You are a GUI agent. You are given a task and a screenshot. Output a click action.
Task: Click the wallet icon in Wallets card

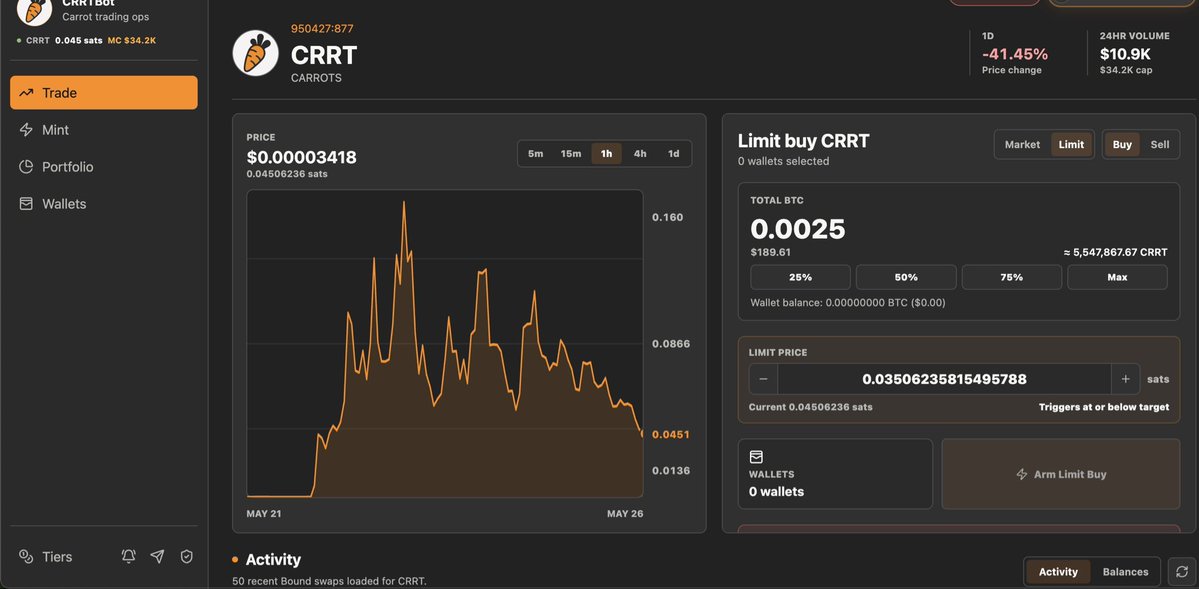point(756,457)
